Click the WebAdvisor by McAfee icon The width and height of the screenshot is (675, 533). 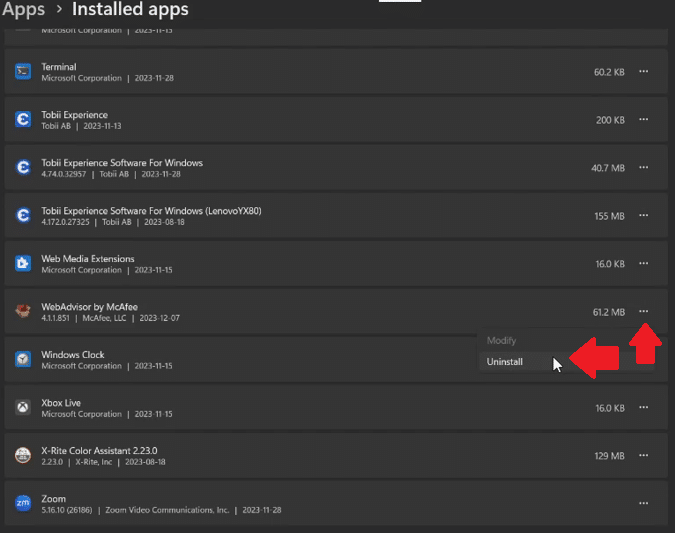23,311
